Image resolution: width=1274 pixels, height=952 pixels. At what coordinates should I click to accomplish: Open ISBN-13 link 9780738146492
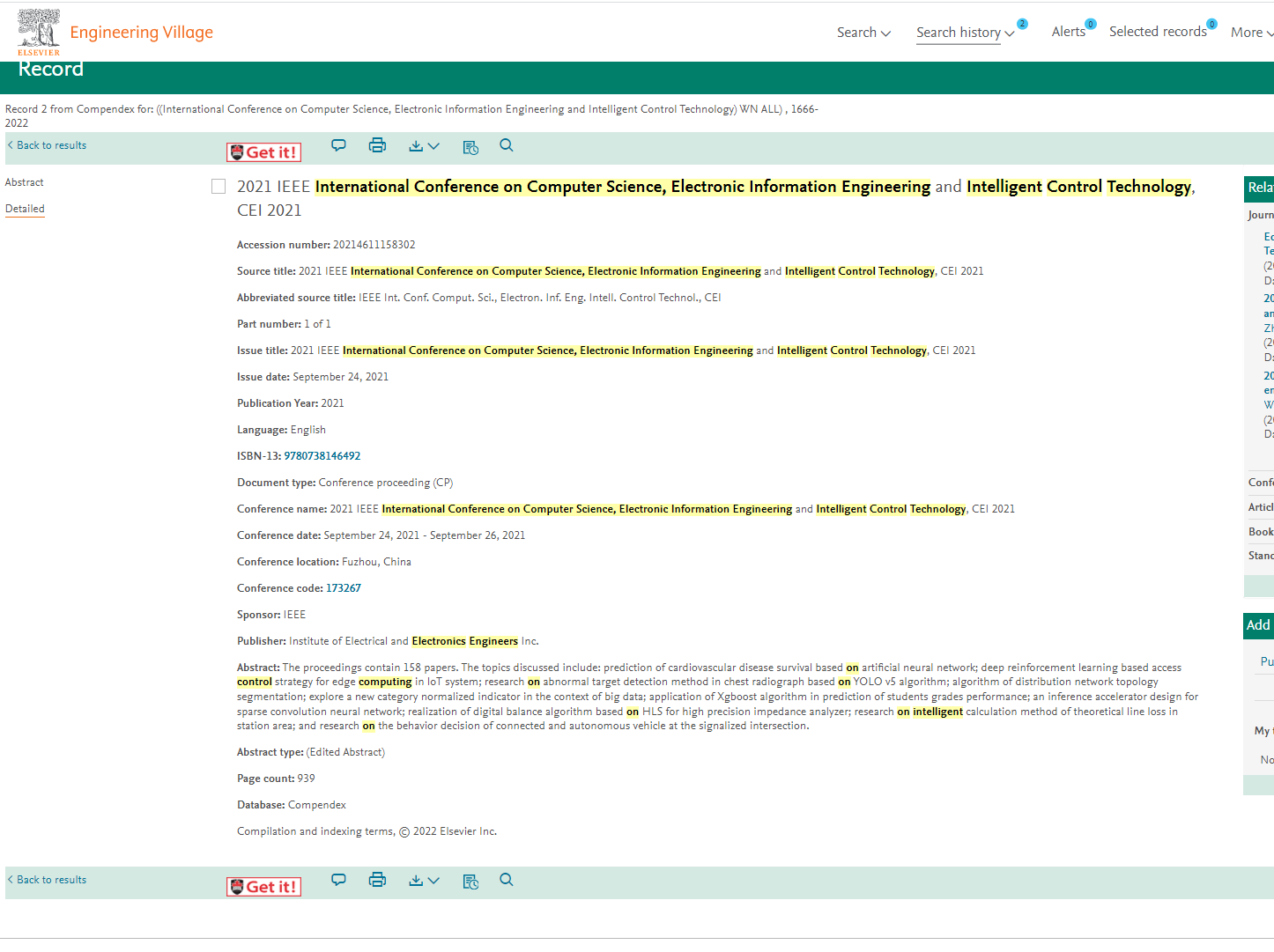tap(322, 456)
